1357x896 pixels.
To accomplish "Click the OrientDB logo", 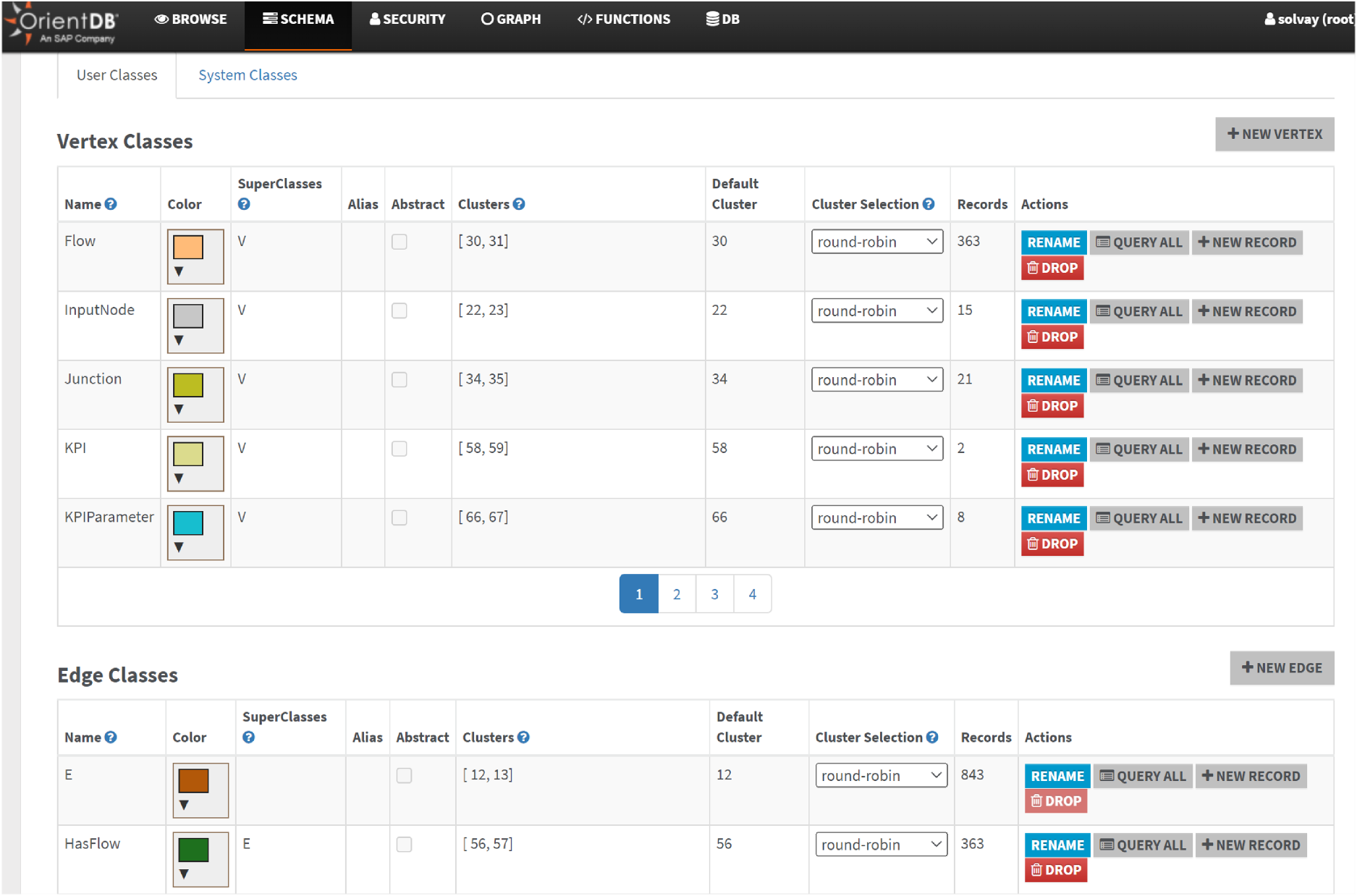I will (x=62, y=24).
